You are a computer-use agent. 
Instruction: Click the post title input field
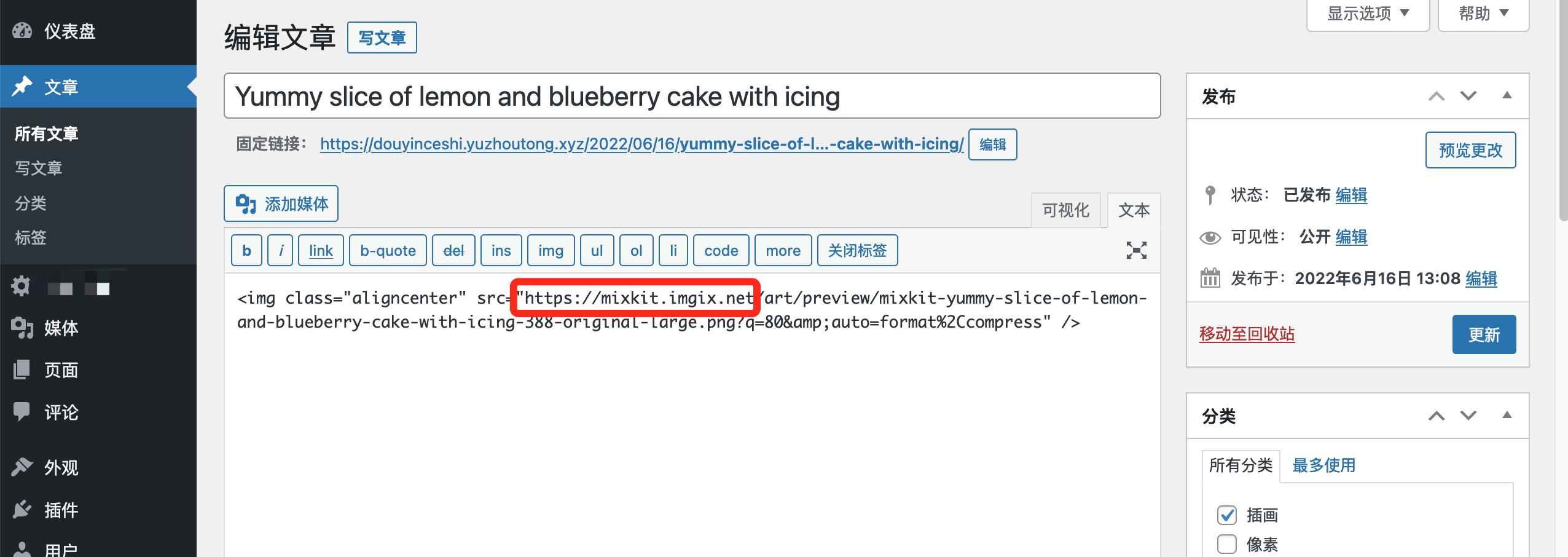click(x=692, y=96)
